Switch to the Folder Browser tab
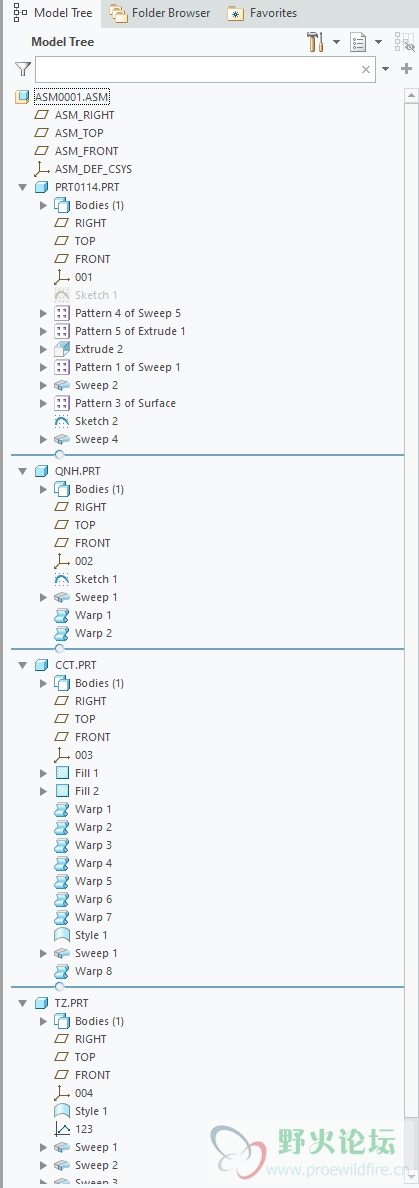The width and height of the screenshot is (419, 1188). click(160, 13)
